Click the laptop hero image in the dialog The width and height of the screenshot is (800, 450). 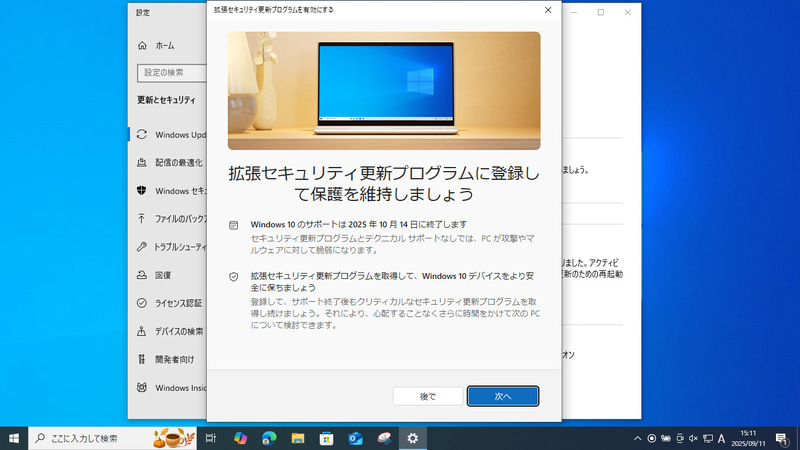[384, 91]
